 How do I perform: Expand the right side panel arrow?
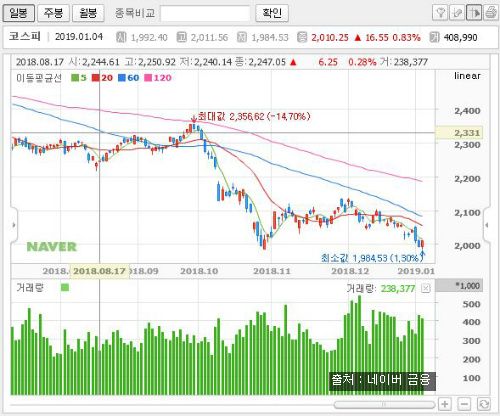[x=487, y=225]
